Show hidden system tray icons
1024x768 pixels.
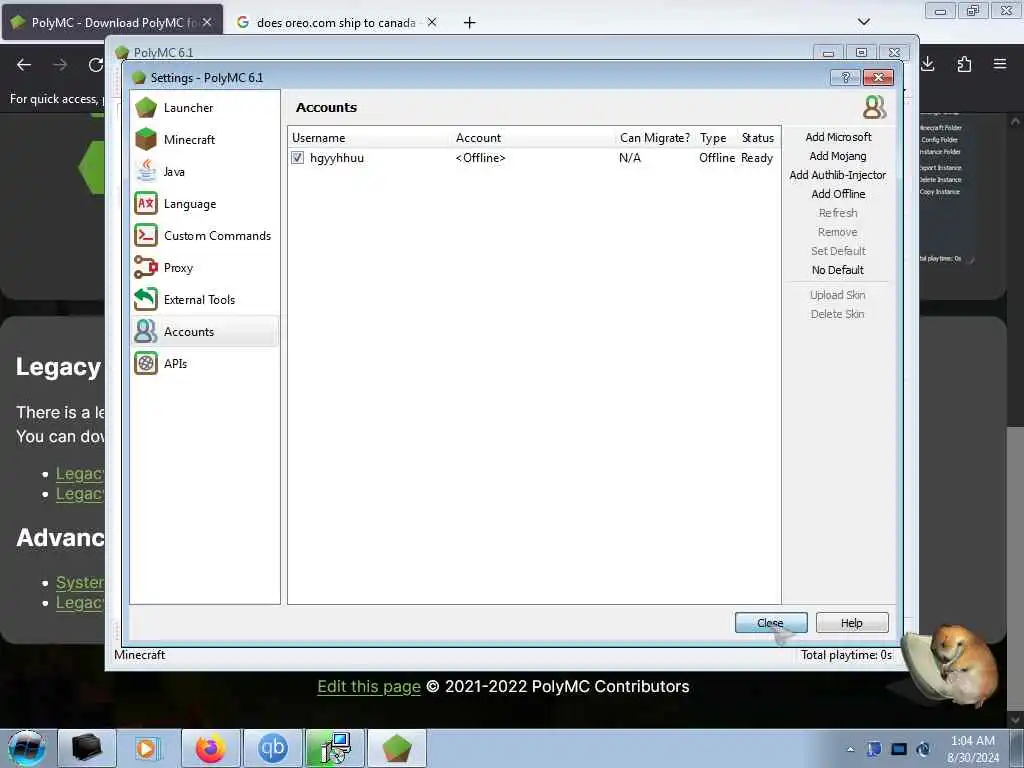click(850, 749)
